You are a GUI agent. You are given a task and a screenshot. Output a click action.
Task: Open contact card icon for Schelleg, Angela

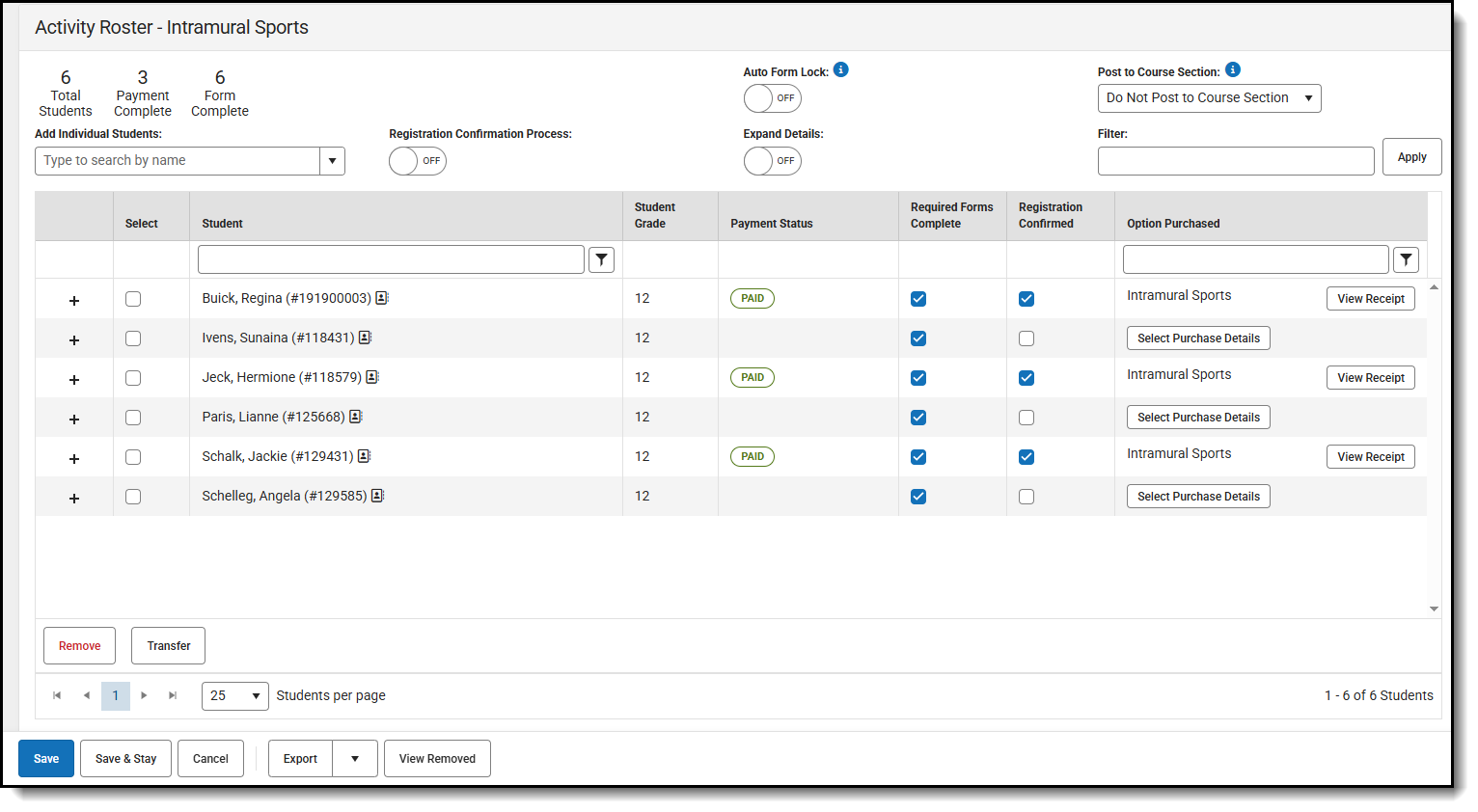tap(377, 496)
